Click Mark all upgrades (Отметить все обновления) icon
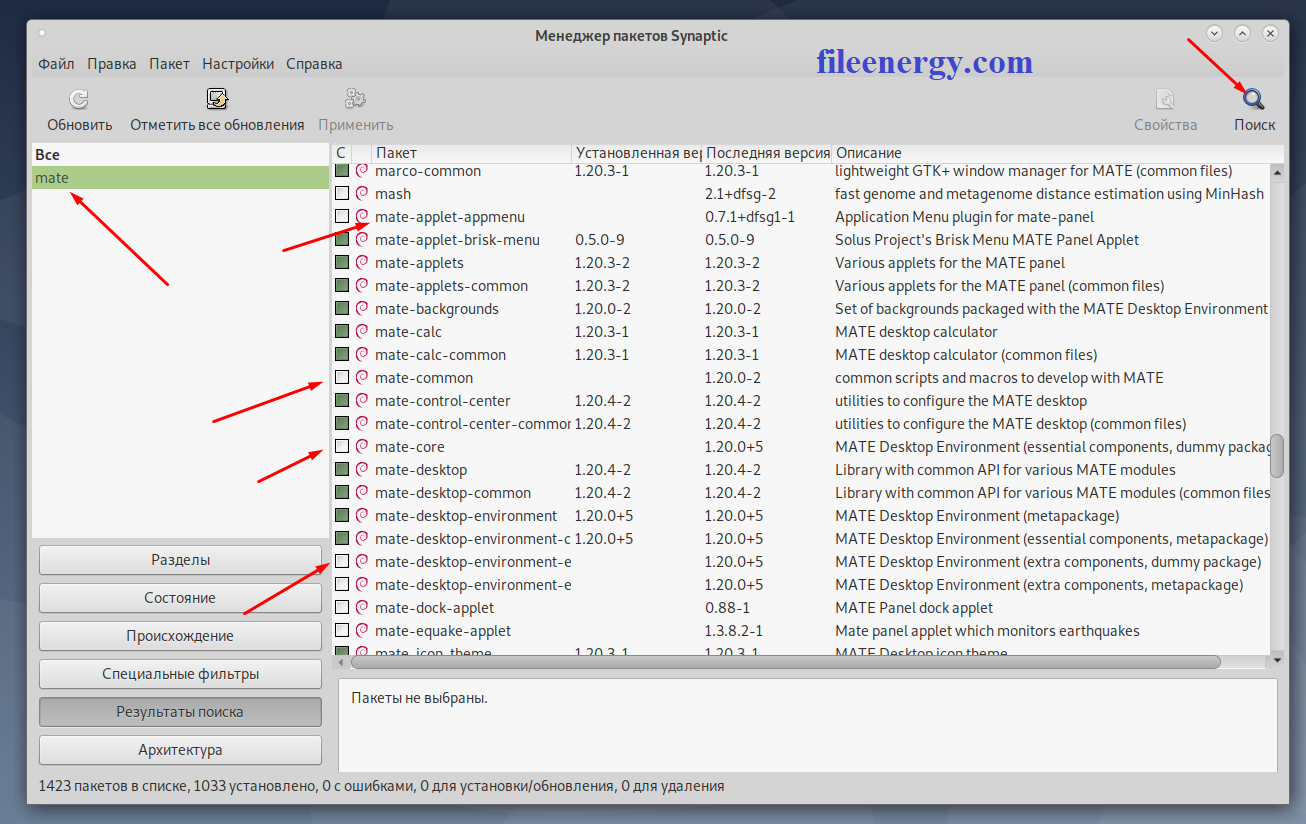The height and width of the screenshot is (824, 1306). [x=217, y=99]
